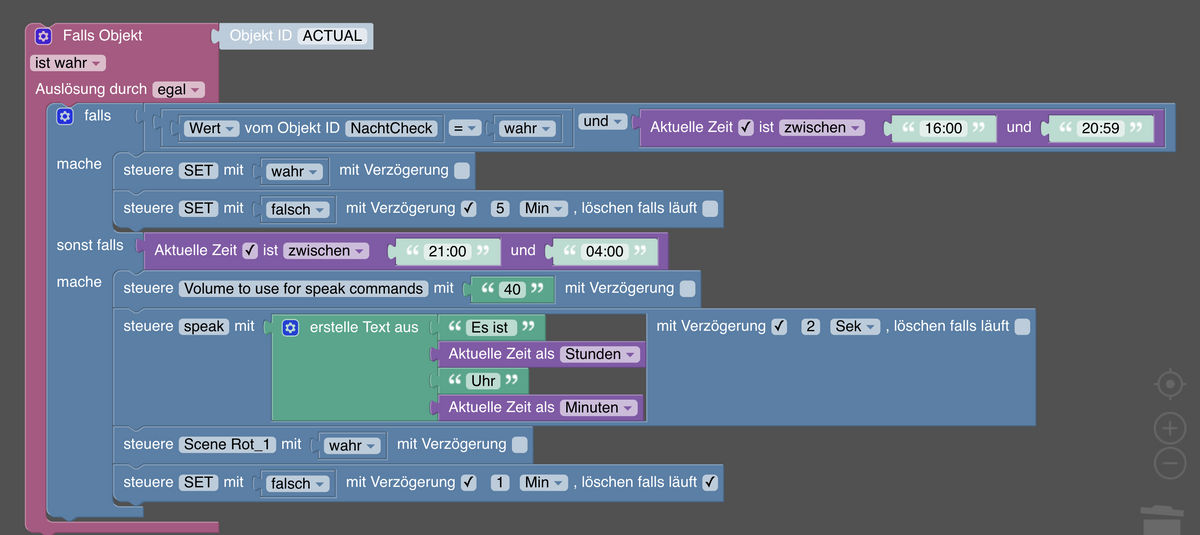Uncheck löschen falls läuft on 1 Min row
This screenshot has width=1200, height=535.
pos(710,482)
